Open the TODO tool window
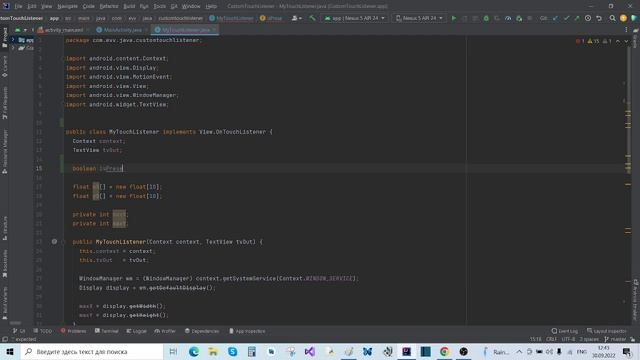Image resolution: width=640 pixels, height=360 pixels. (x=43, y=331)
